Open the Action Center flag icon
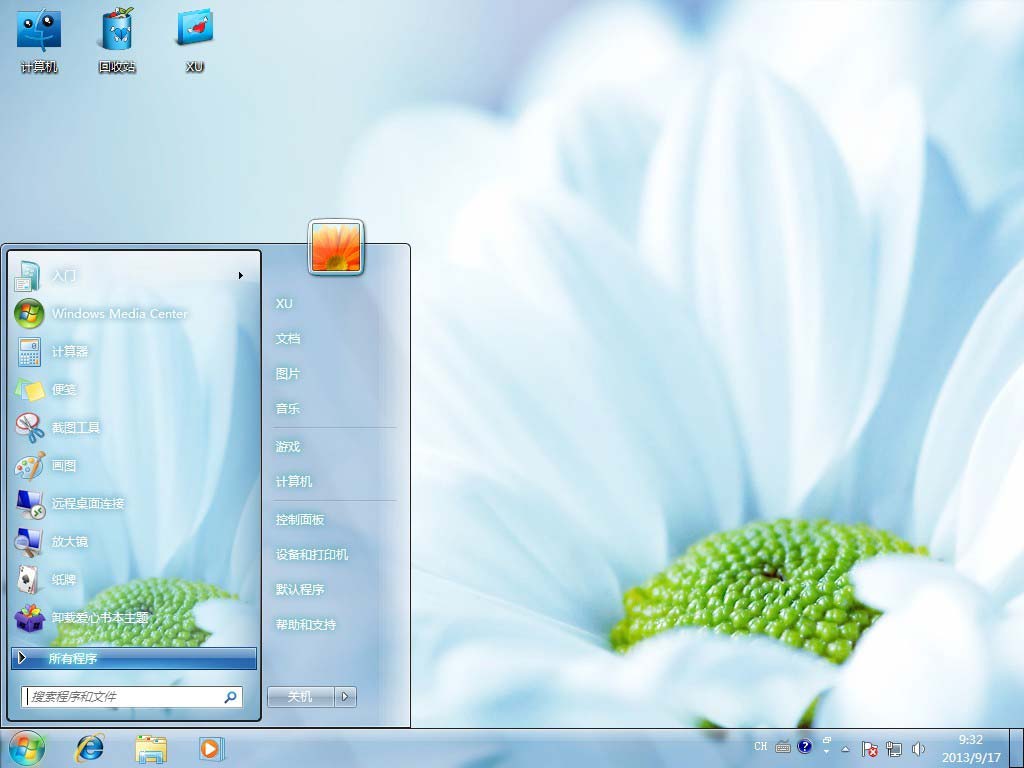This screenshot has height=768, width=1024. 870,748
